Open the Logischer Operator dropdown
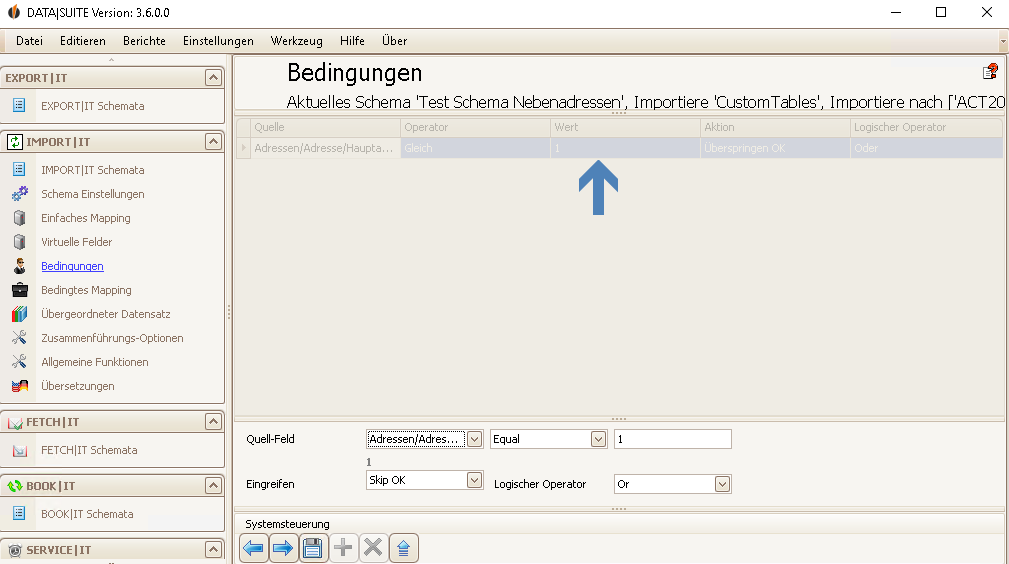Viewport: 1009px width, 564px height. click(x=722, y=484)
